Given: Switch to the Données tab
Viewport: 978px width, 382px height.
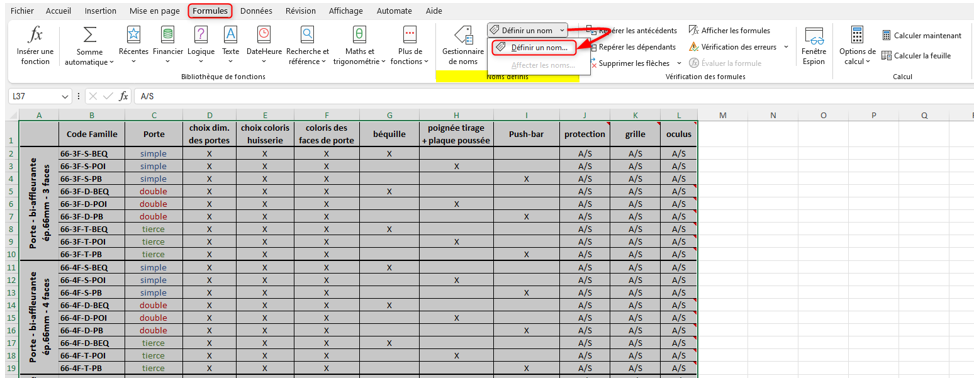Looking at the screenshot, I should point(256,11).
